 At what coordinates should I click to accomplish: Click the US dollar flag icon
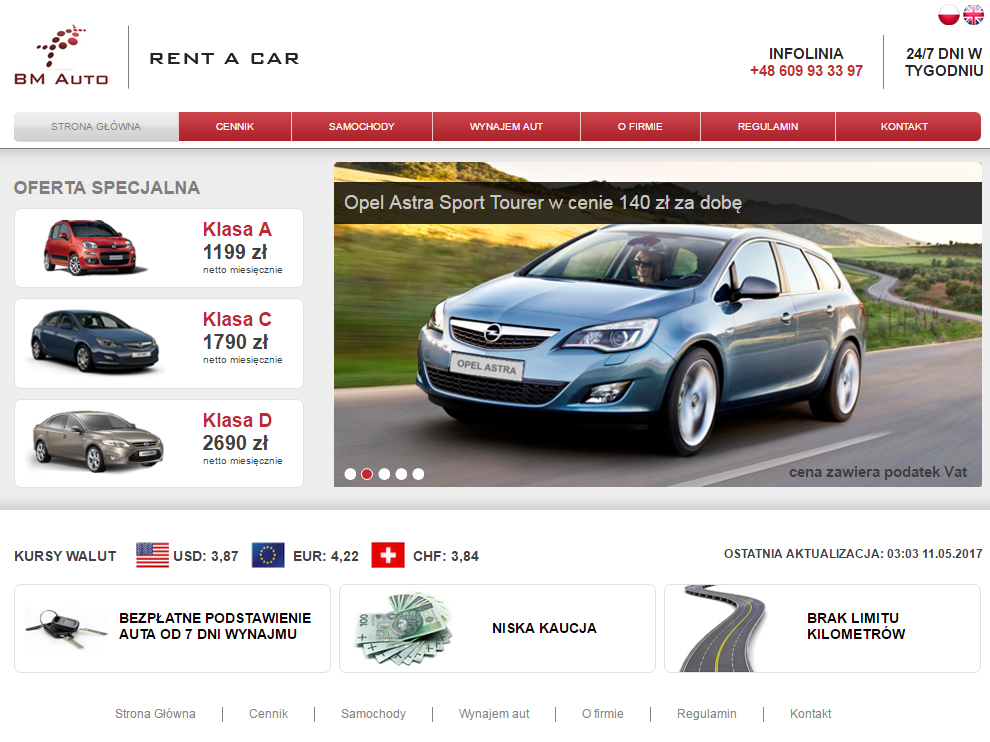coord(152,555)
